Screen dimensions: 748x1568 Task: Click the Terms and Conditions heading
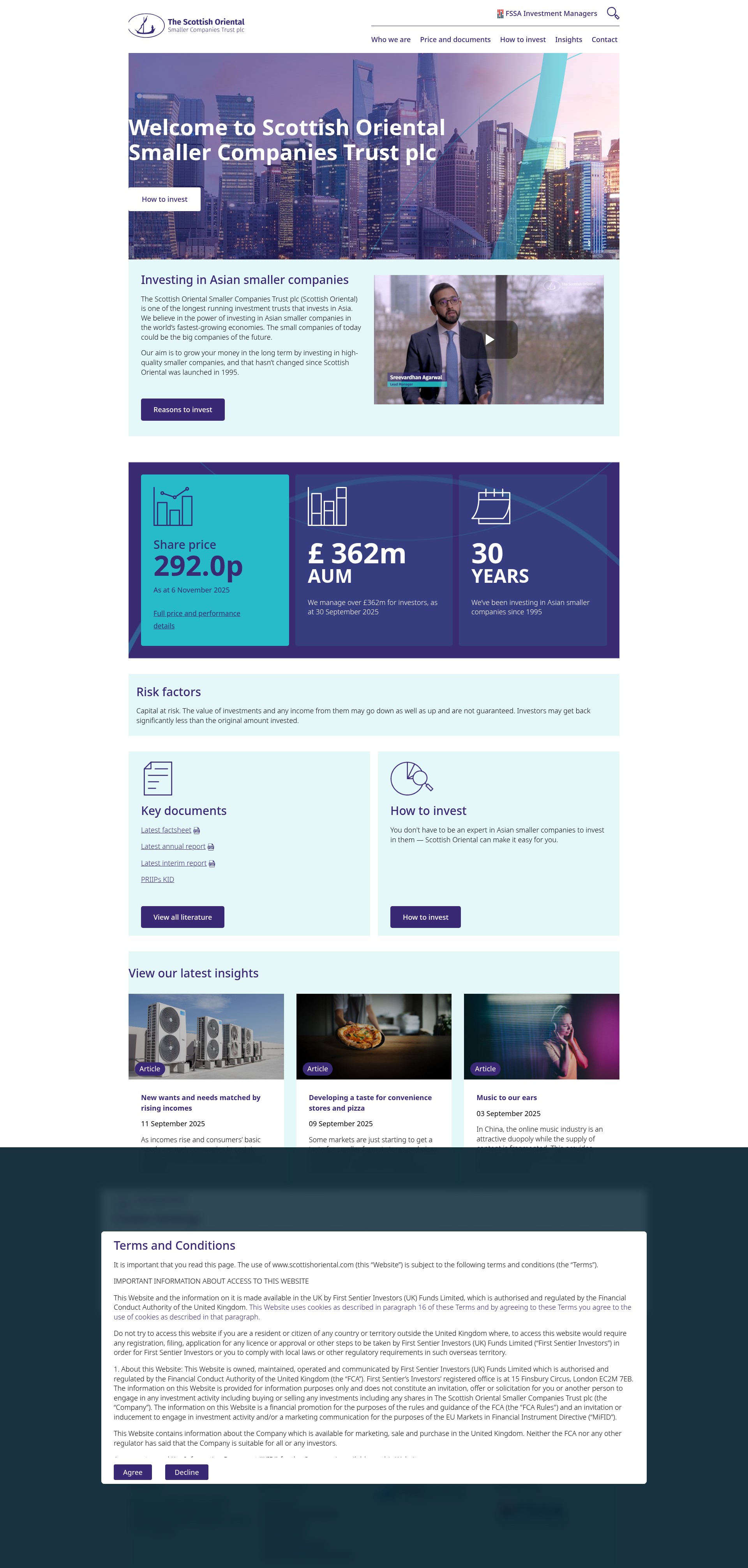coord(175,1245)
